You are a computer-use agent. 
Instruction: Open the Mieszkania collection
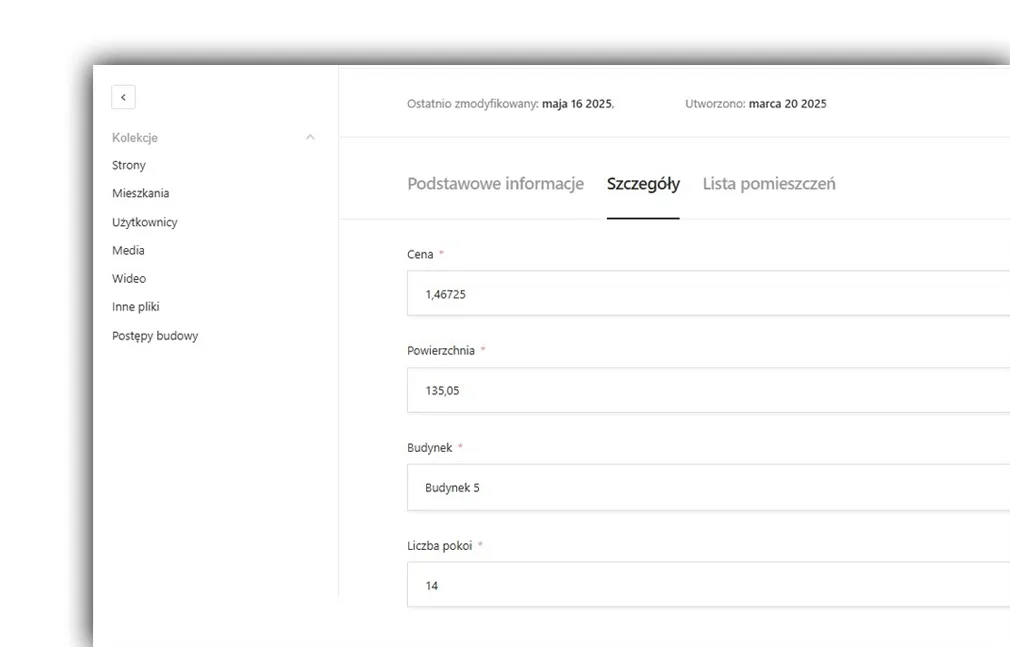140,193
